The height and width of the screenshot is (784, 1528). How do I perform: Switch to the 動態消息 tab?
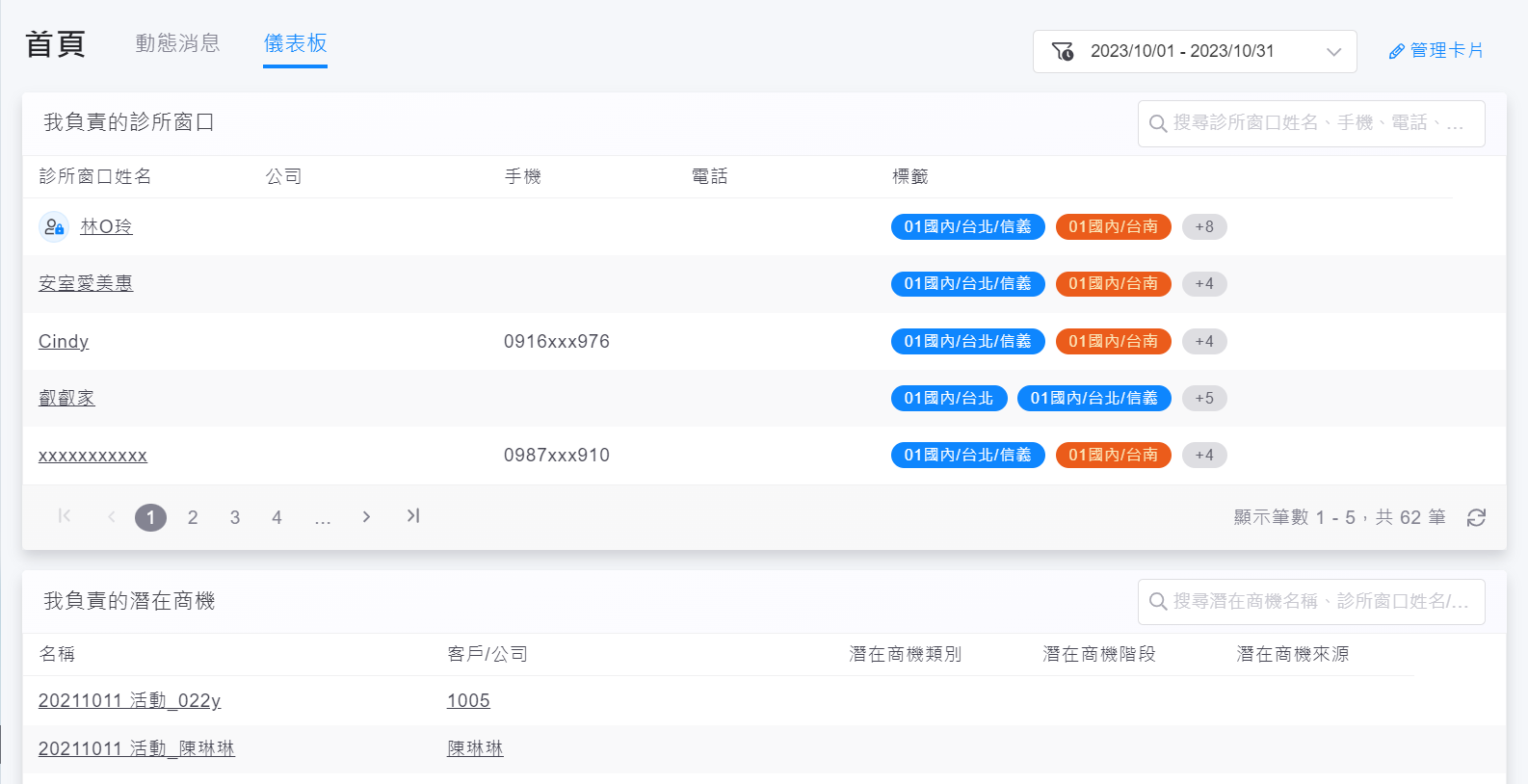tap(177, 43)
